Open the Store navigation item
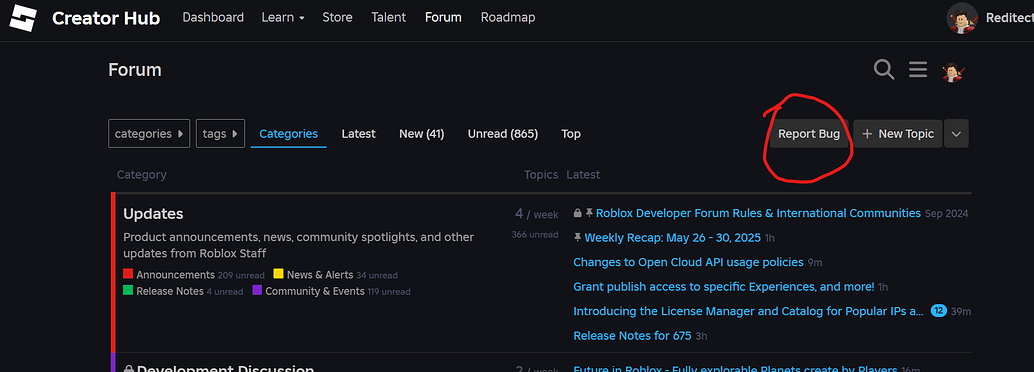 [x=337, y=17]
